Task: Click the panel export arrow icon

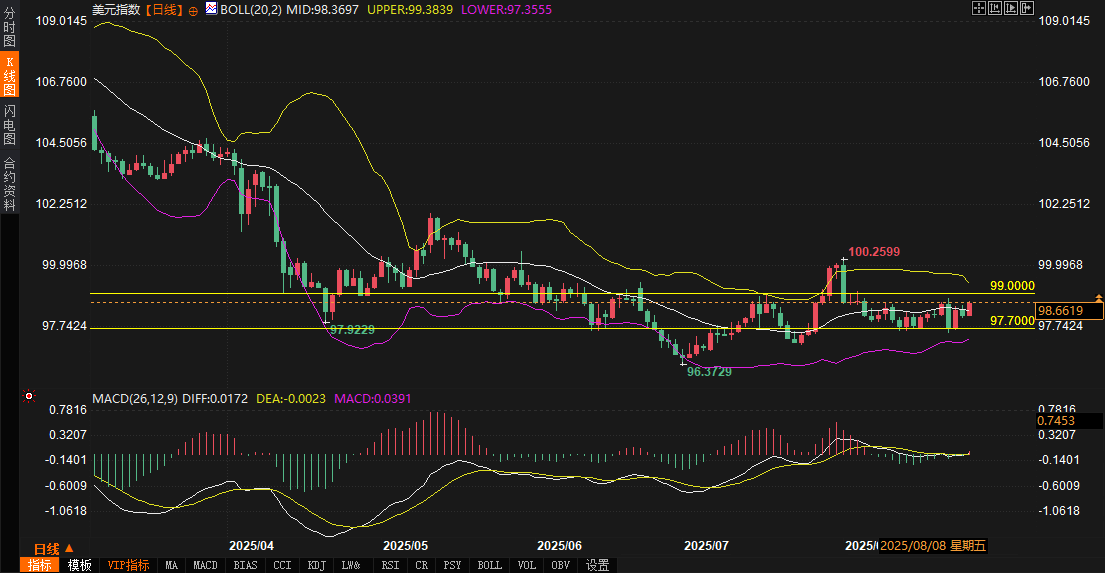Action: point(1027,8)
